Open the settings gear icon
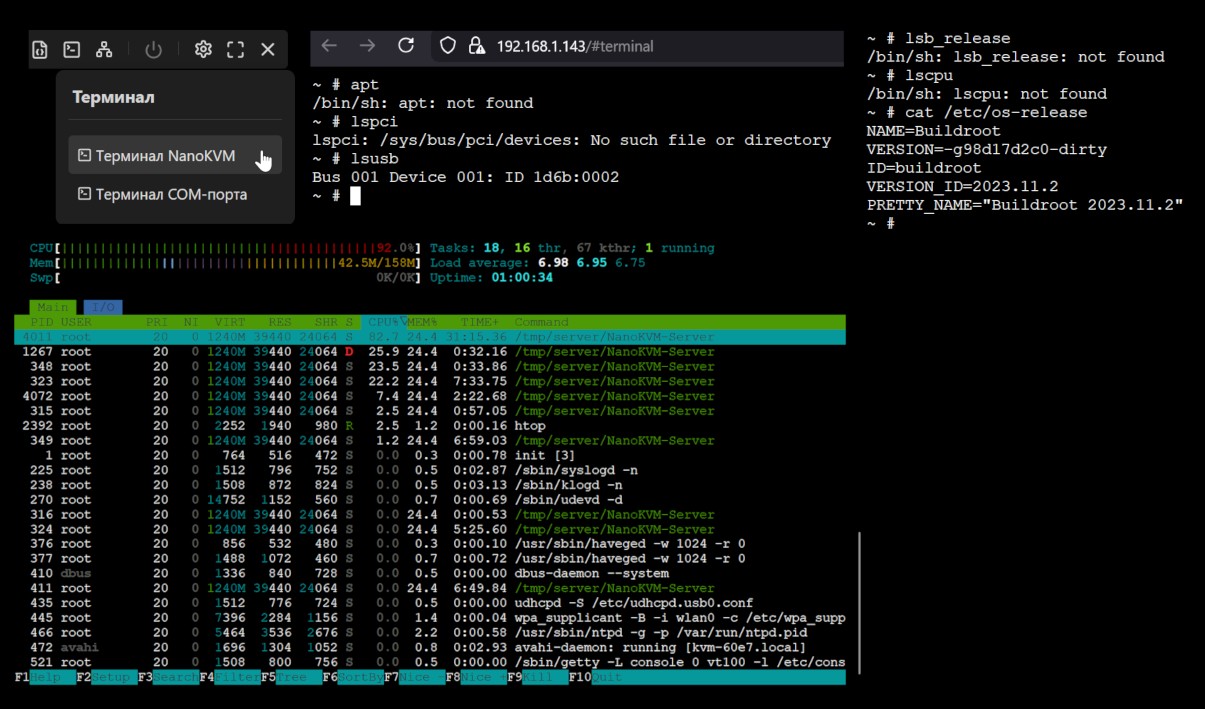1205x709 pixels. (x=203, y=49)
